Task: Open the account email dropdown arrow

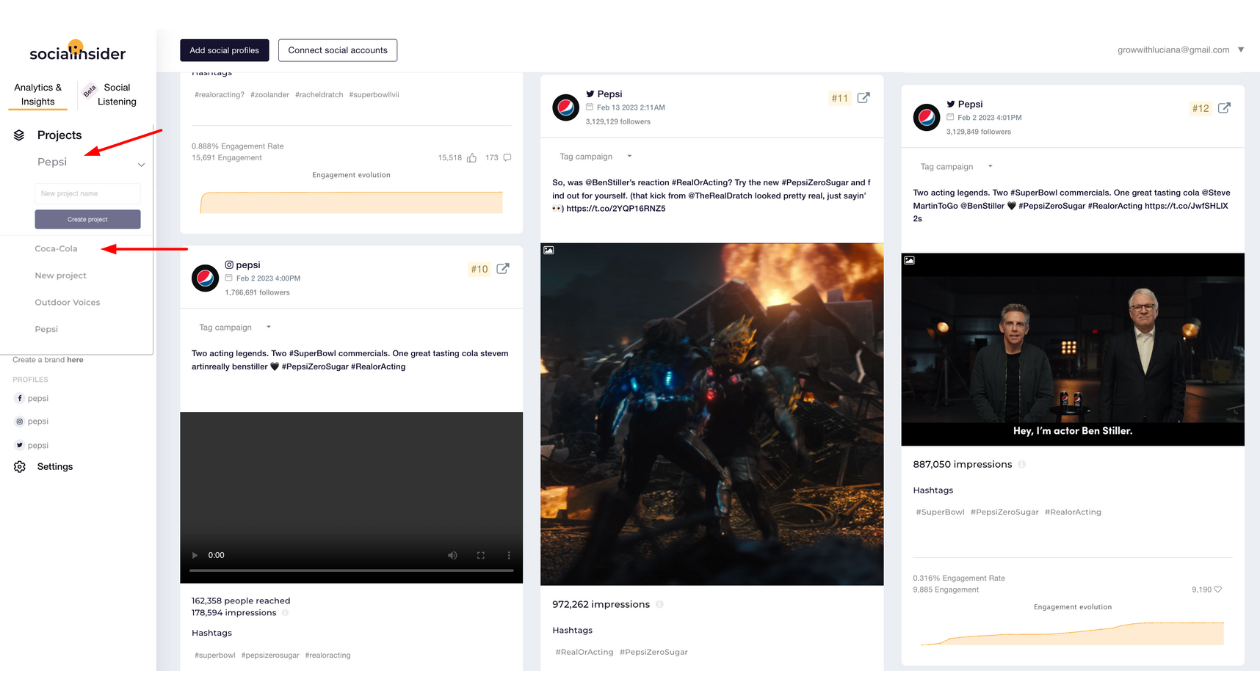Action: (1241, 49)
